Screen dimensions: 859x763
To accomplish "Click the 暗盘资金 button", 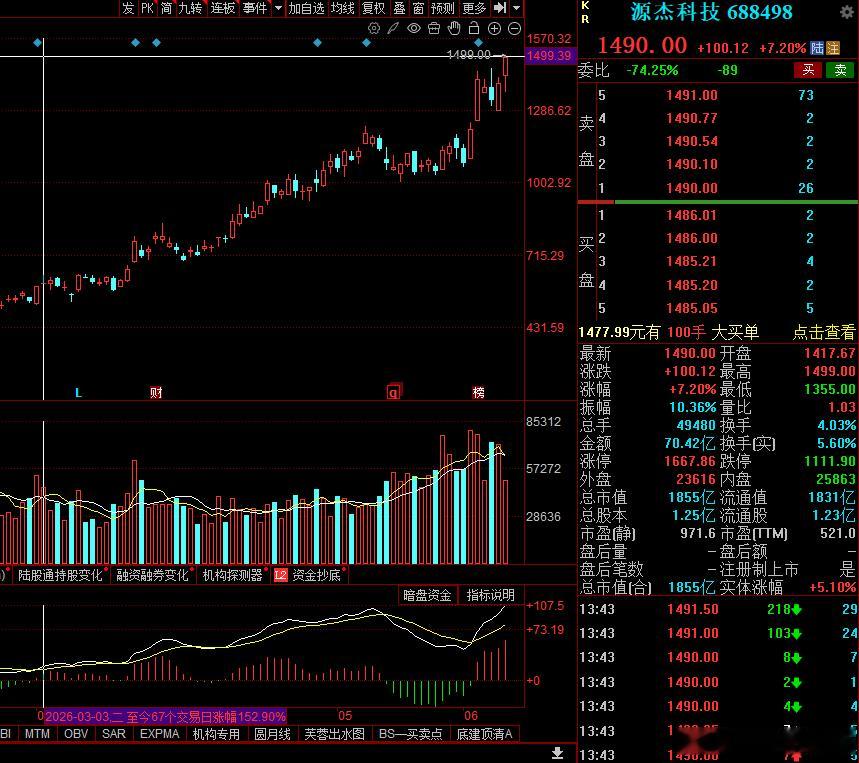I will [x=427, y=595].
